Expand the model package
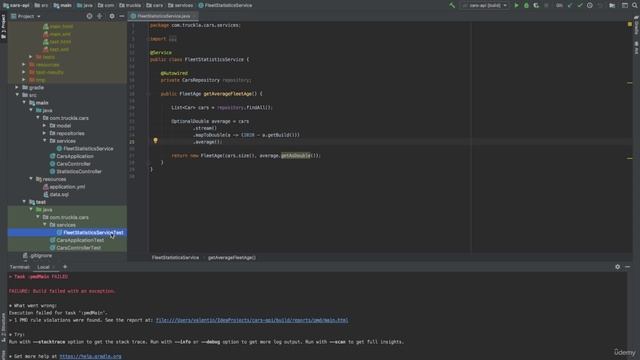Image resolution: width=640 pixels, height=360 pixels. pos(44,126)
